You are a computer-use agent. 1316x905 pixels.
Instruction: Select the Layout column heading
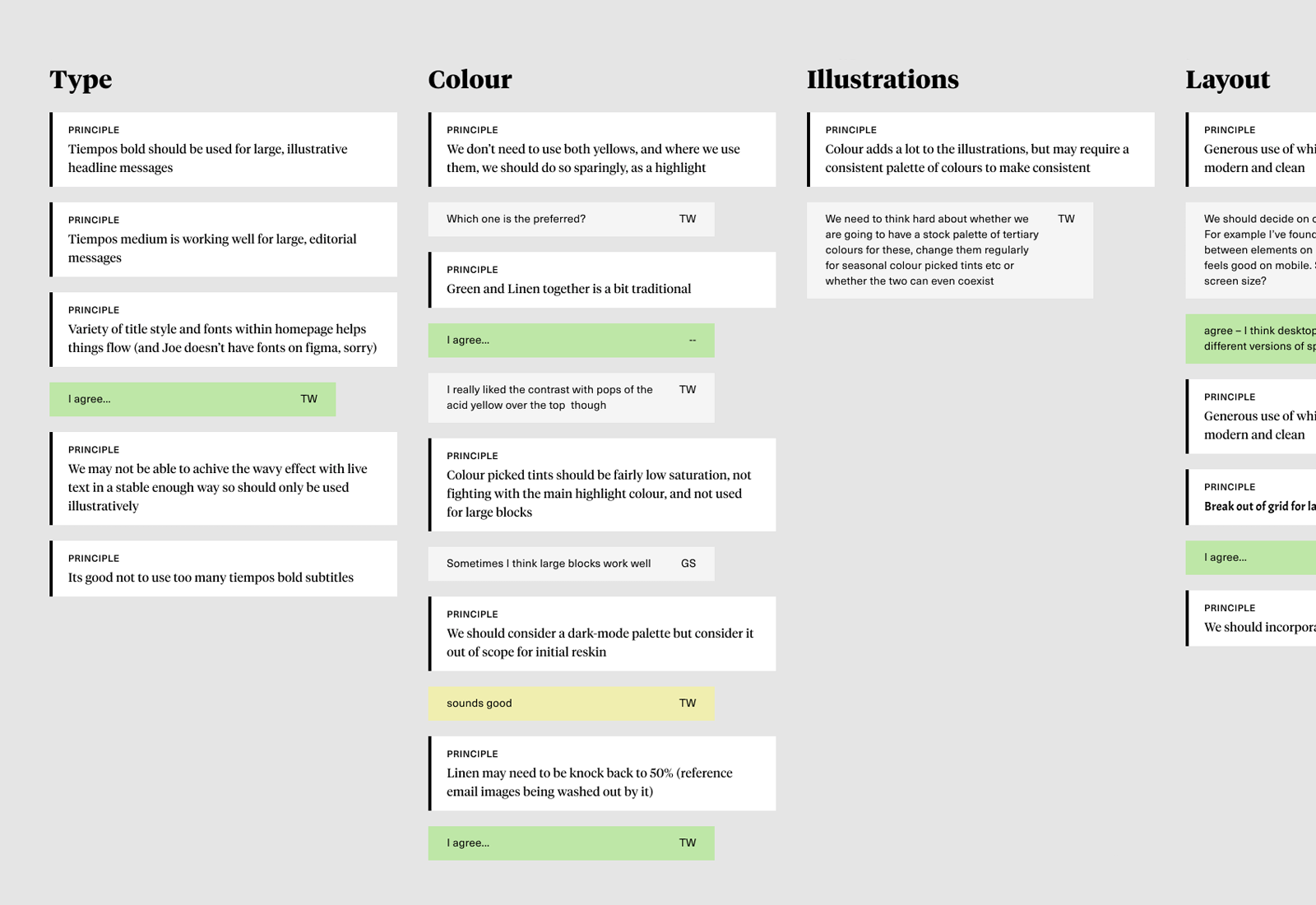pyautogui.click(x=1227, y=79)
